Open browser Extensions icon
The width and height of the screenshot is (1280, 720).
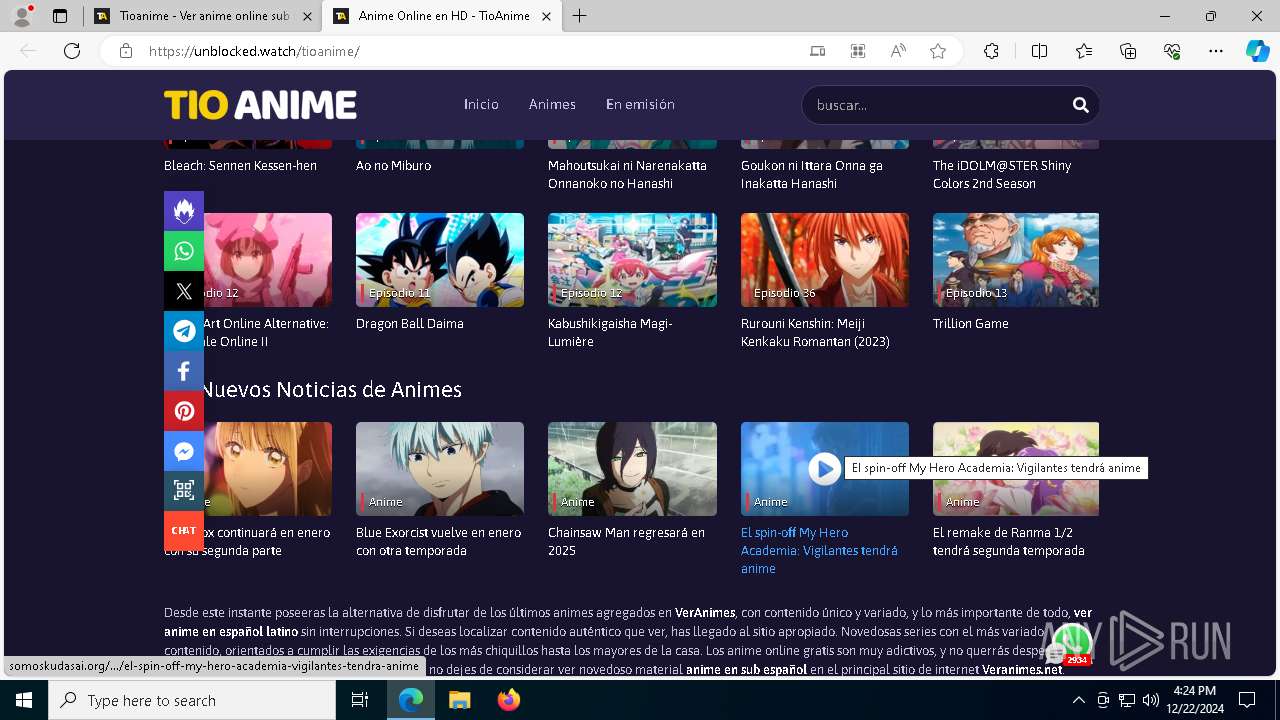tap(991, 51)
